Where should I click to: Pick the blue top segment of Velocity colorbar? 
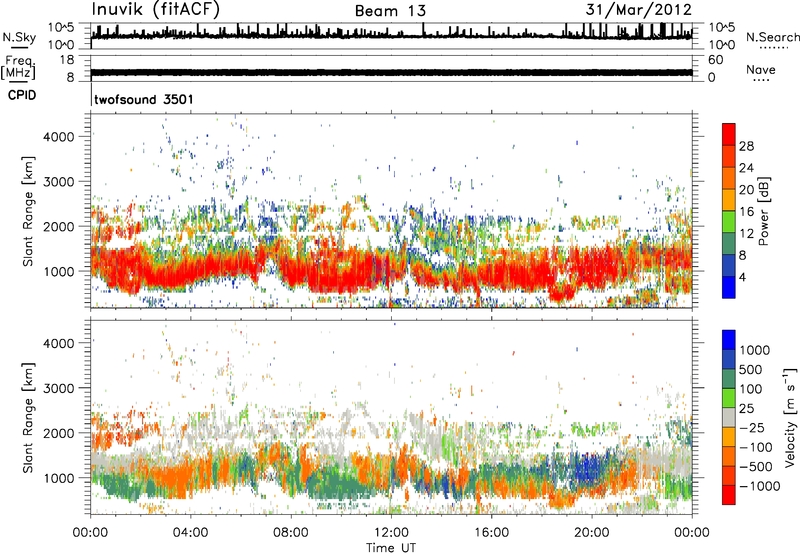pyautogui.click(x=729, y=340)
